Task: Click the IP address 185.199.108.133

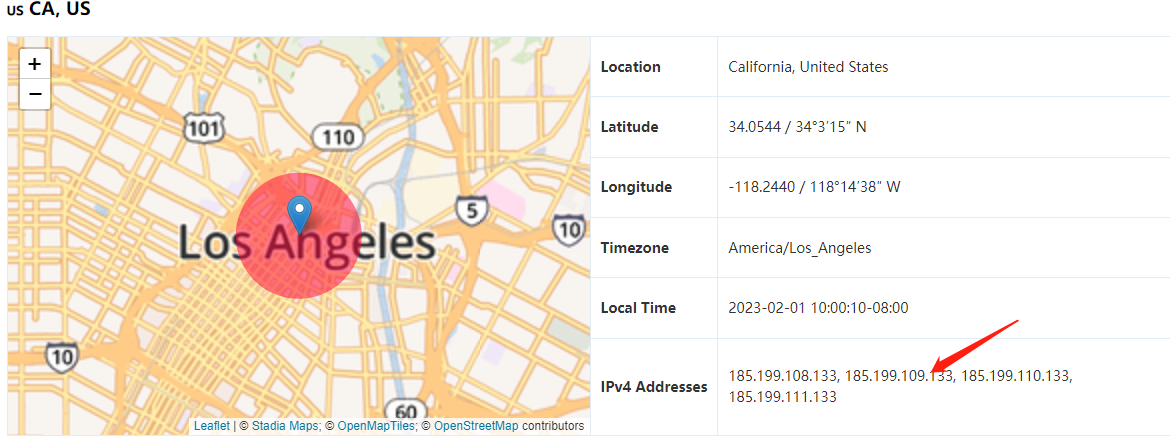Action: pyautogui.click(x=782, y=376)
